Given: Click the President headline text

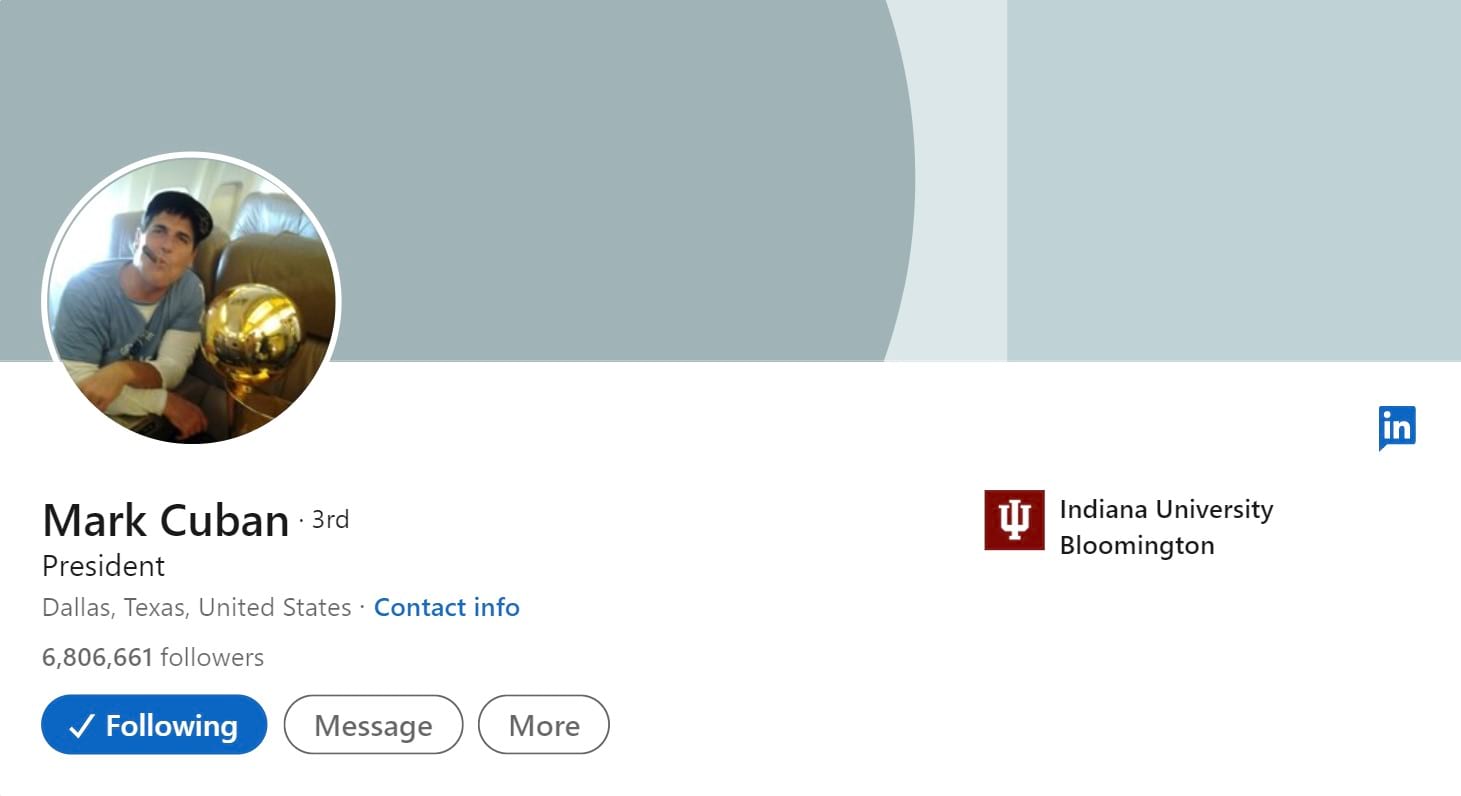Looking at the screenshot, I should click(x=104, y=566).
